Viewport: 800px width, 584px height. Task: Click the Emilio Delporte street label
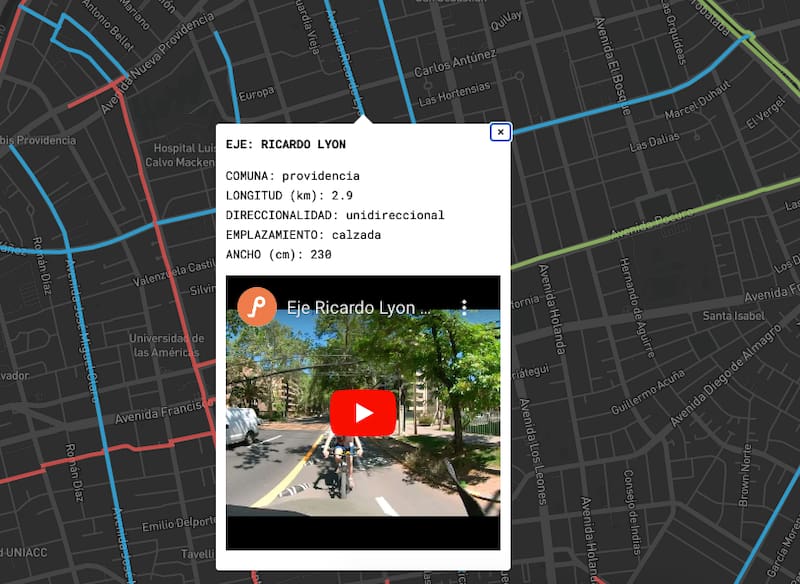[176, 526]
